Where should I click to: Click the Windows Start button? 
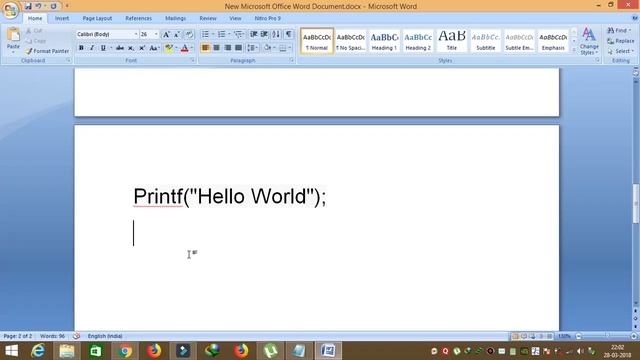[11, 351]
